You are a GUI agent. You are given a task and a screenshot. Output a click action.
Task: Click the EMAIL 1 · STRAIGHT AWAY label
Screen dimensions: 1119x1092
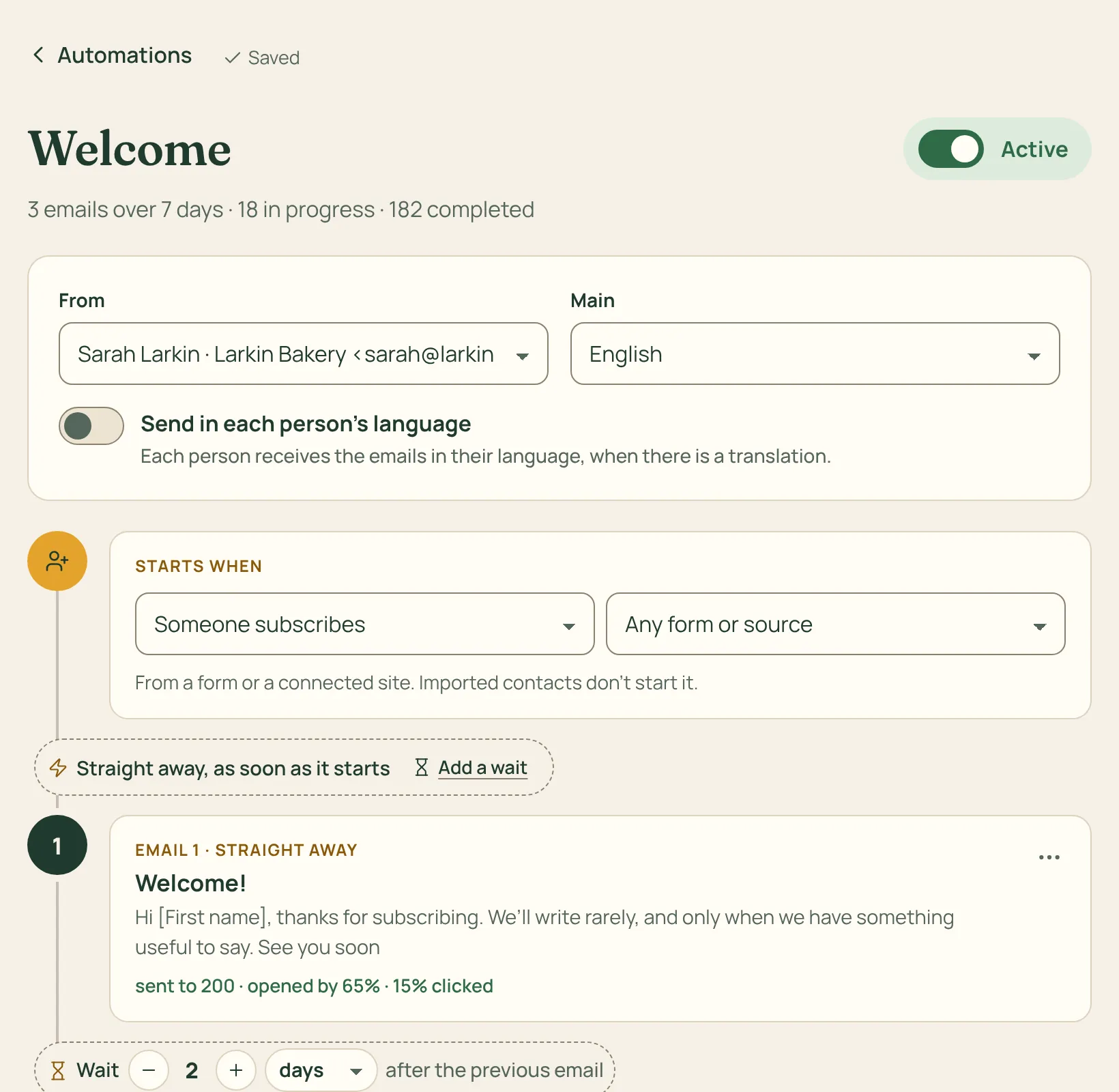246,850
